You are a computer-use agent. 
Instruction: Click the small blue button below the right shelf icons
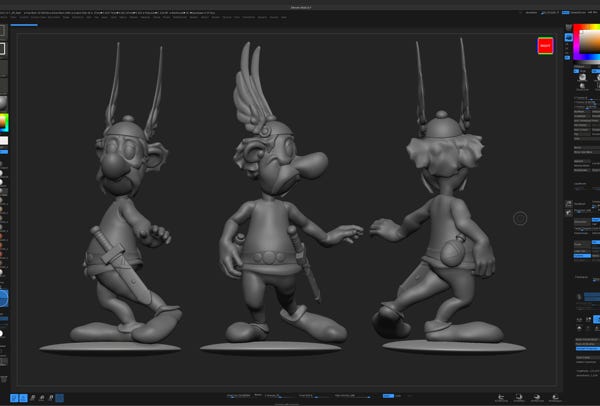pyautogui.click(x=567, y=57)
